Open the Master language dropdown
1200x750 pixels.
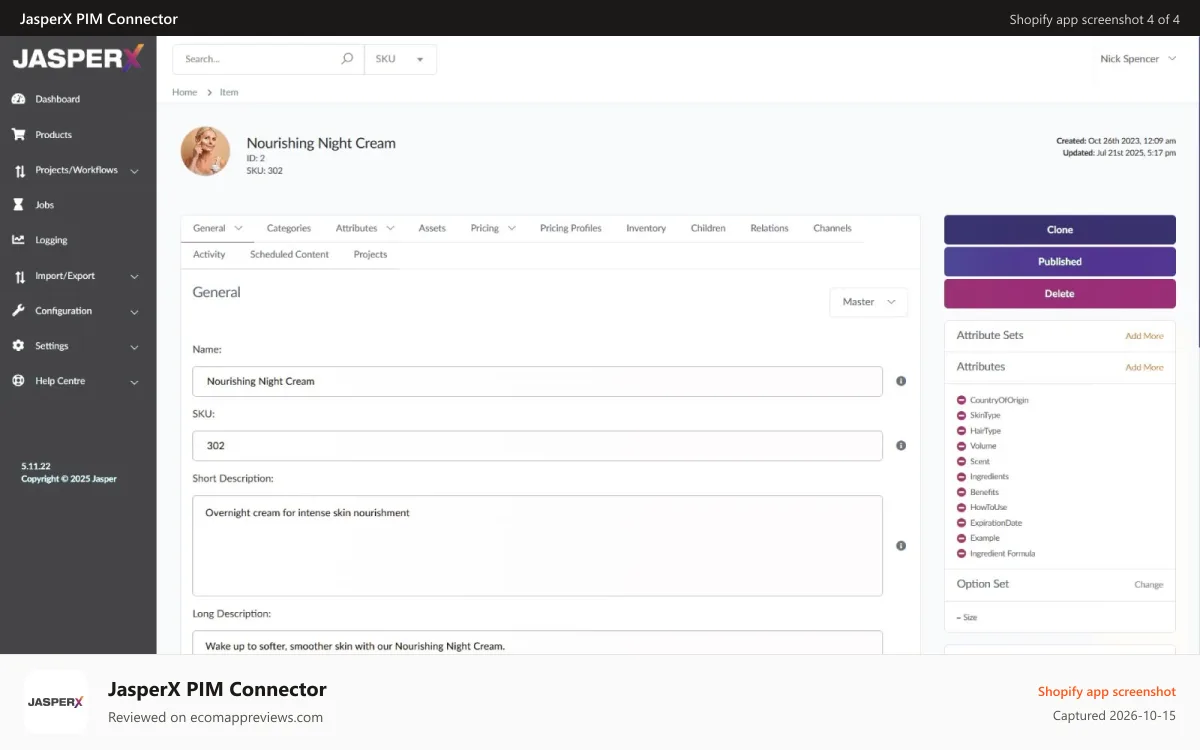(869, 302)
